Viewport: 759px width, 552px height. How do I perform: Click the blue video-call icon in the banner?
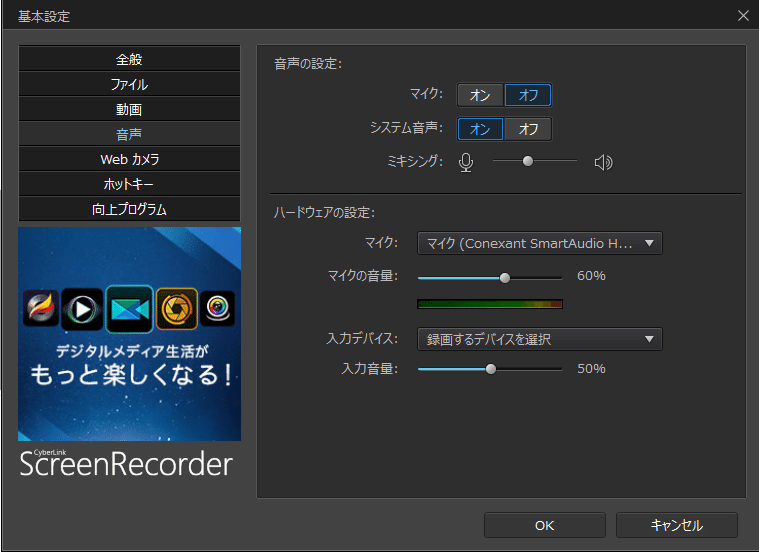tap(130, 309)
